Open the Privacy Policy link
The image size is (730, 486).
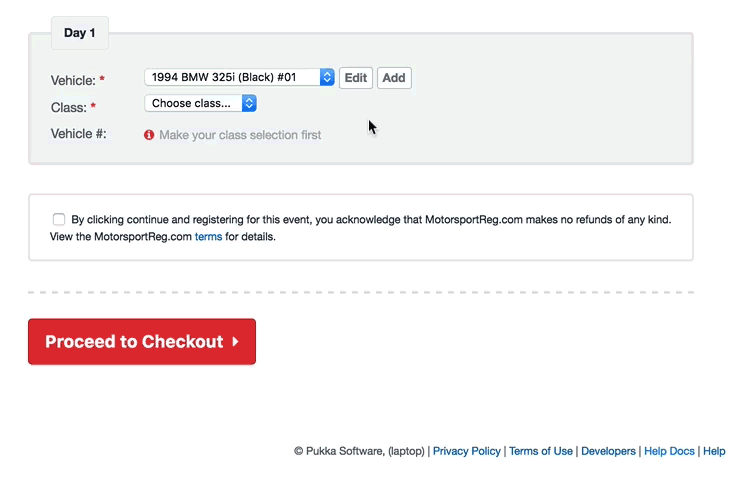466,451
